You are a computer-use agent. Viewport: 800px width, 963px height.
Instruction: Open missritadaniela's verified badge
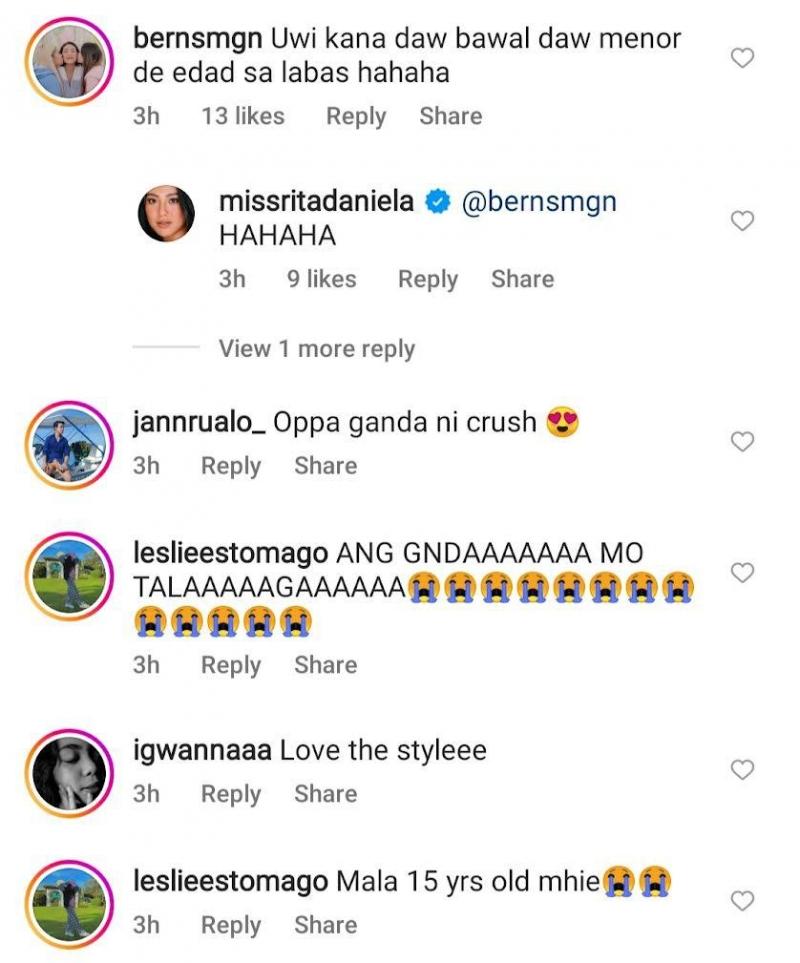[x=436, y=201]
